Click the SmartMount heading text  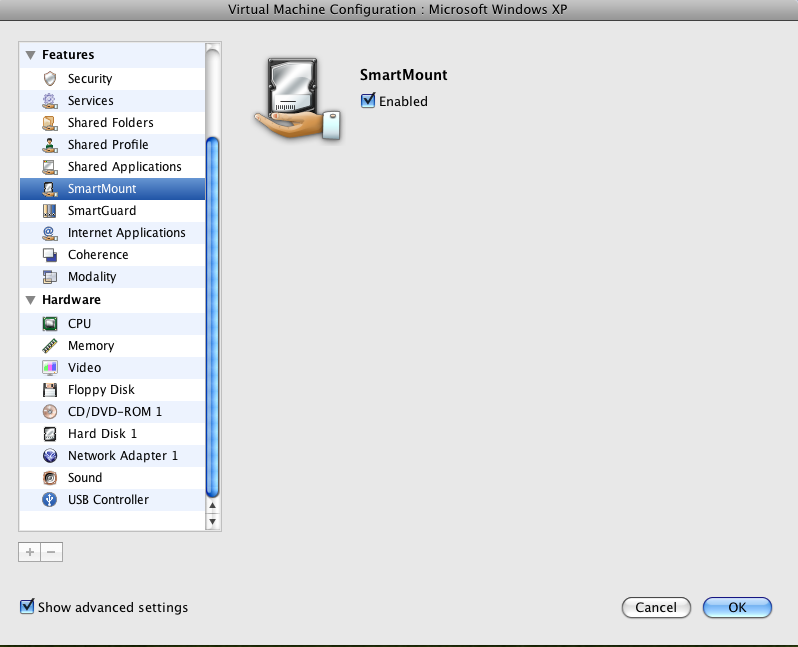click(x=404, y=75)
